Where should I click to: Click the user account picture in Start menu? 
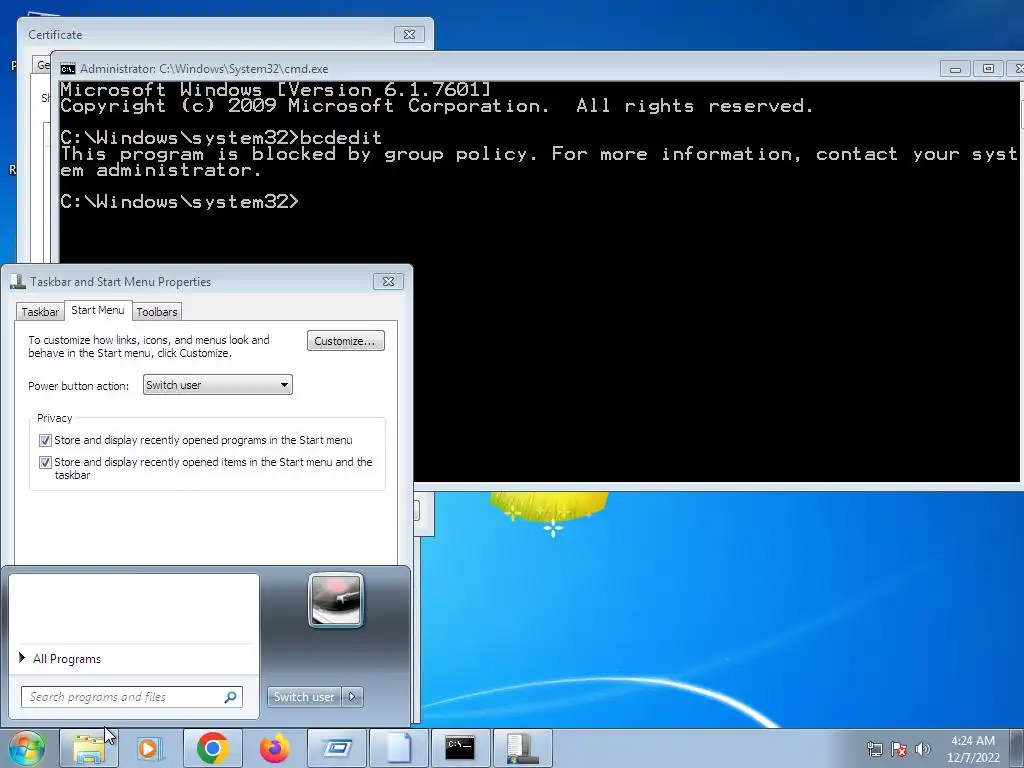(x=336, y=600)
